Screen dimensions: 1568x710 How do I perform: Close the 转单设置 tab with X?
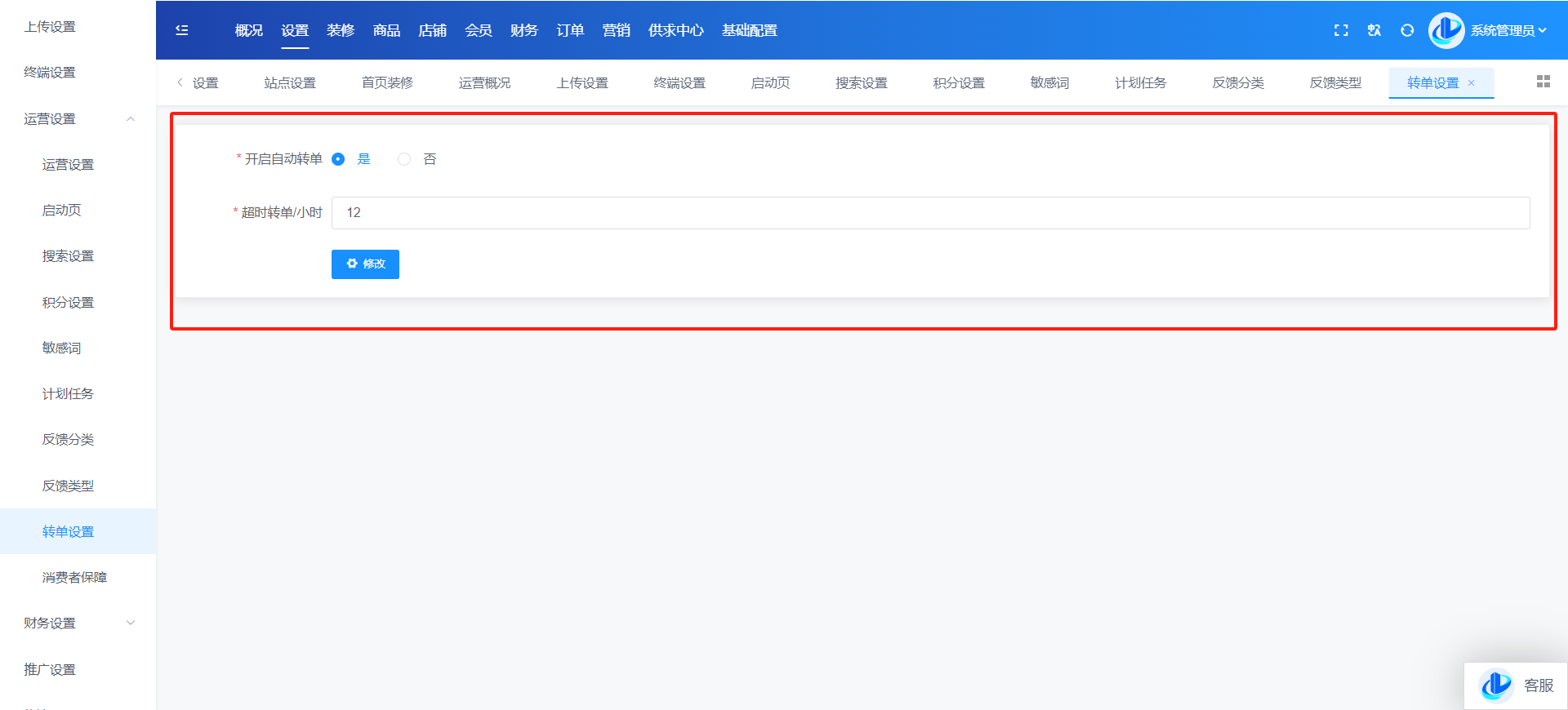(1472, 83)
